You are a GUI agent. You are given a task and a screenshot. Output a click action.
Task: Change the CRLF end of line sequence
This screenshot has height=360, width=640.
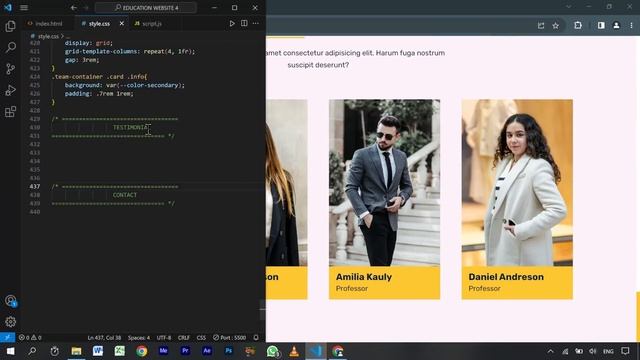tap(184, 338)
